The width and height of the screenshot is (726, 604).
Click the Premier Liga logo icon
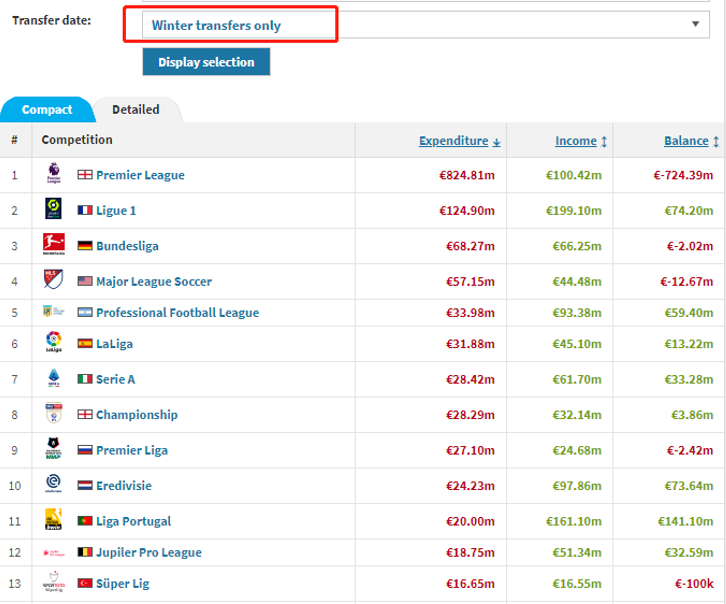pos(53,448)
